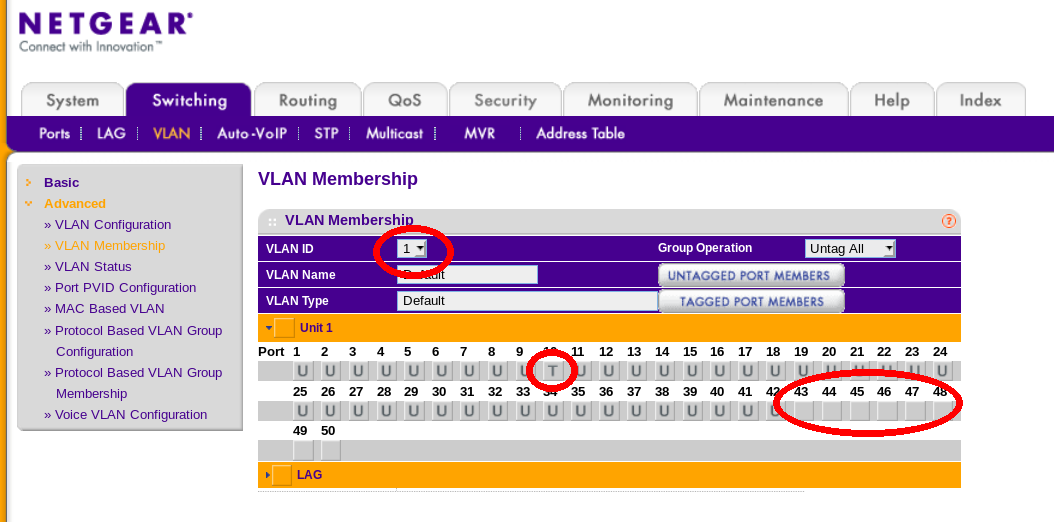Open the Auto-VoIP submenu

252,134
